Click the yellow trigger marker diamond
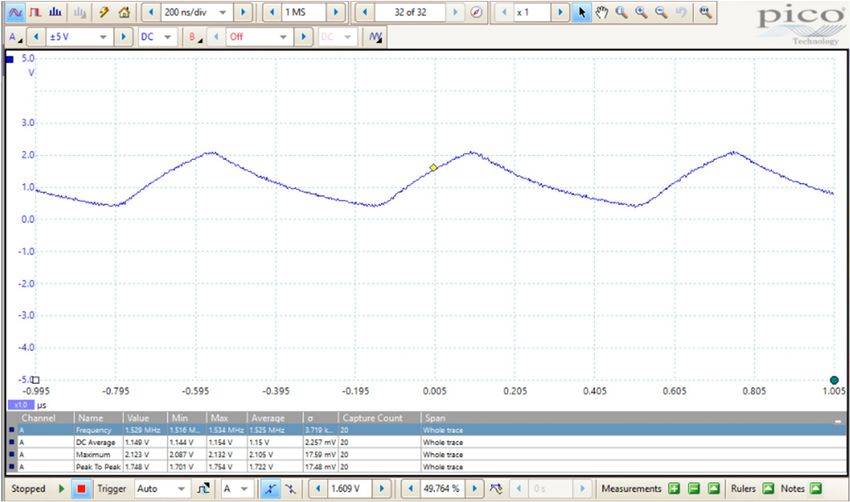 [x=433, y=168]
